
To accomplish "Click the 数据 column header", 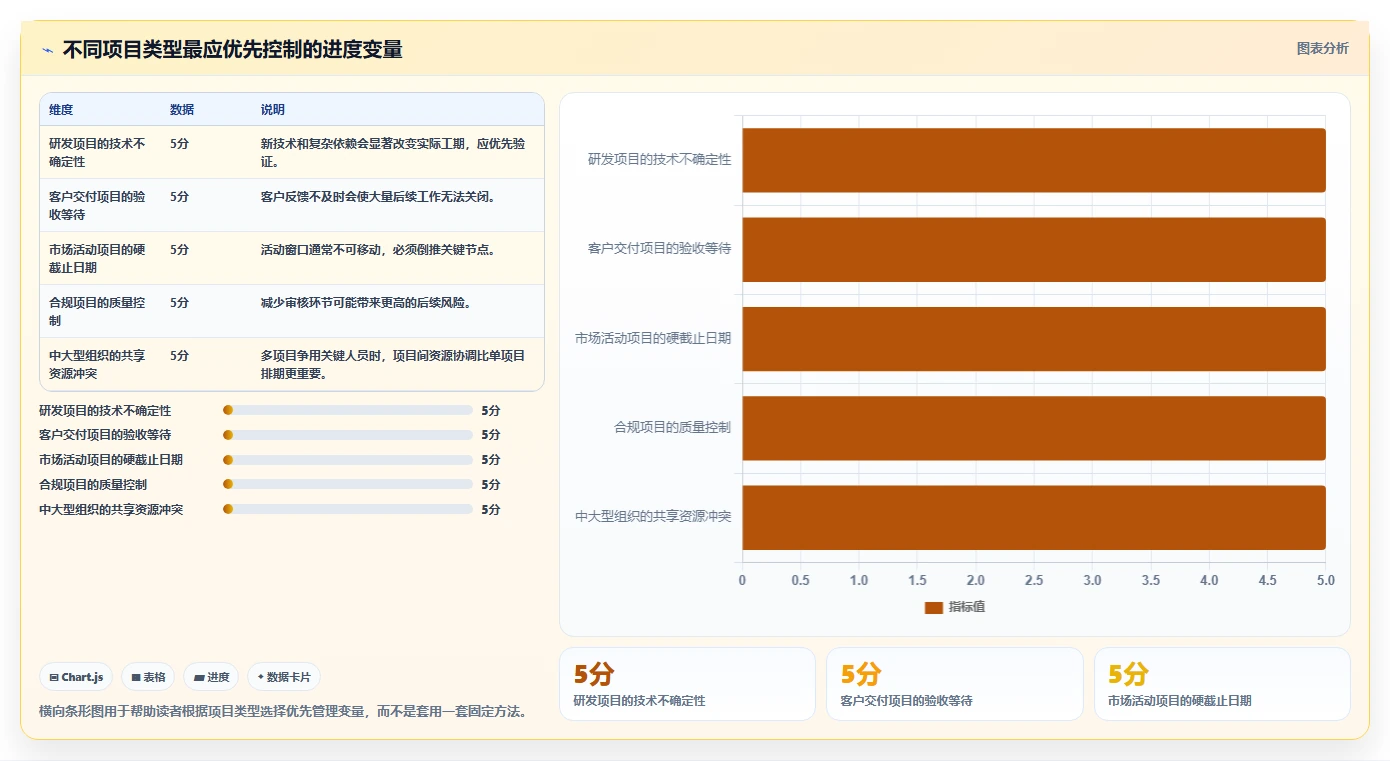I will coord(182,110).
